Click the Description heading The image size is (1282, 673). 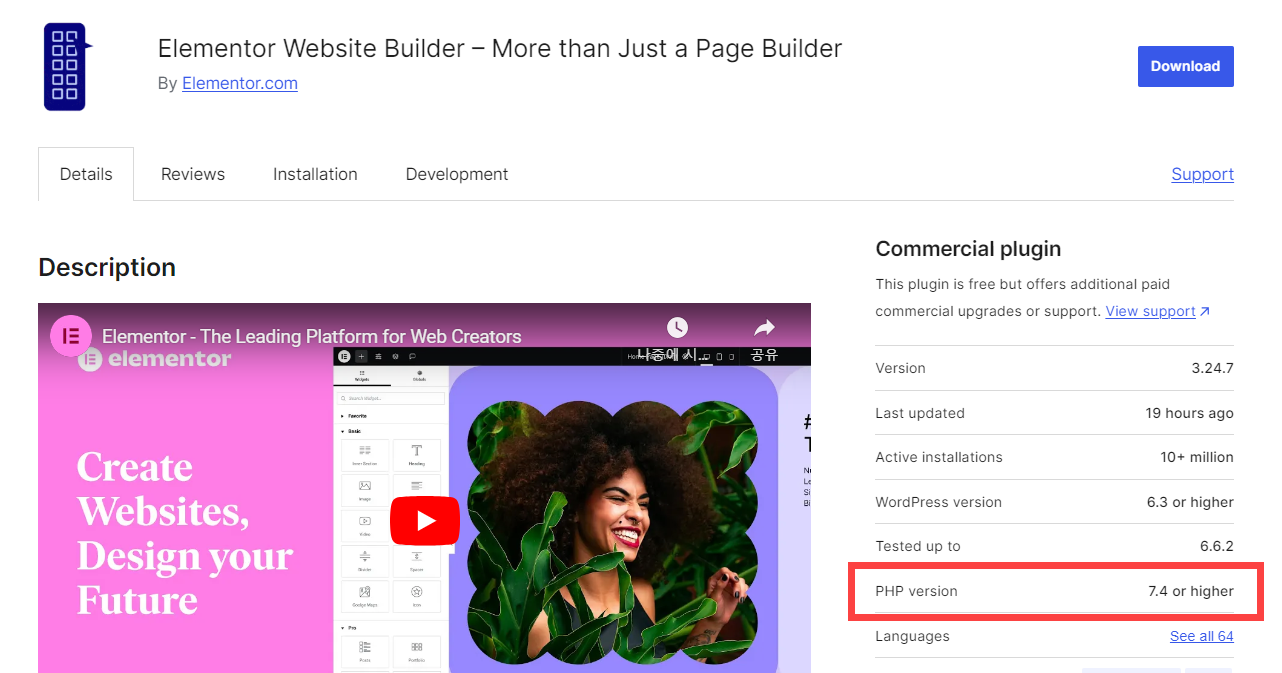click(107, 267)
